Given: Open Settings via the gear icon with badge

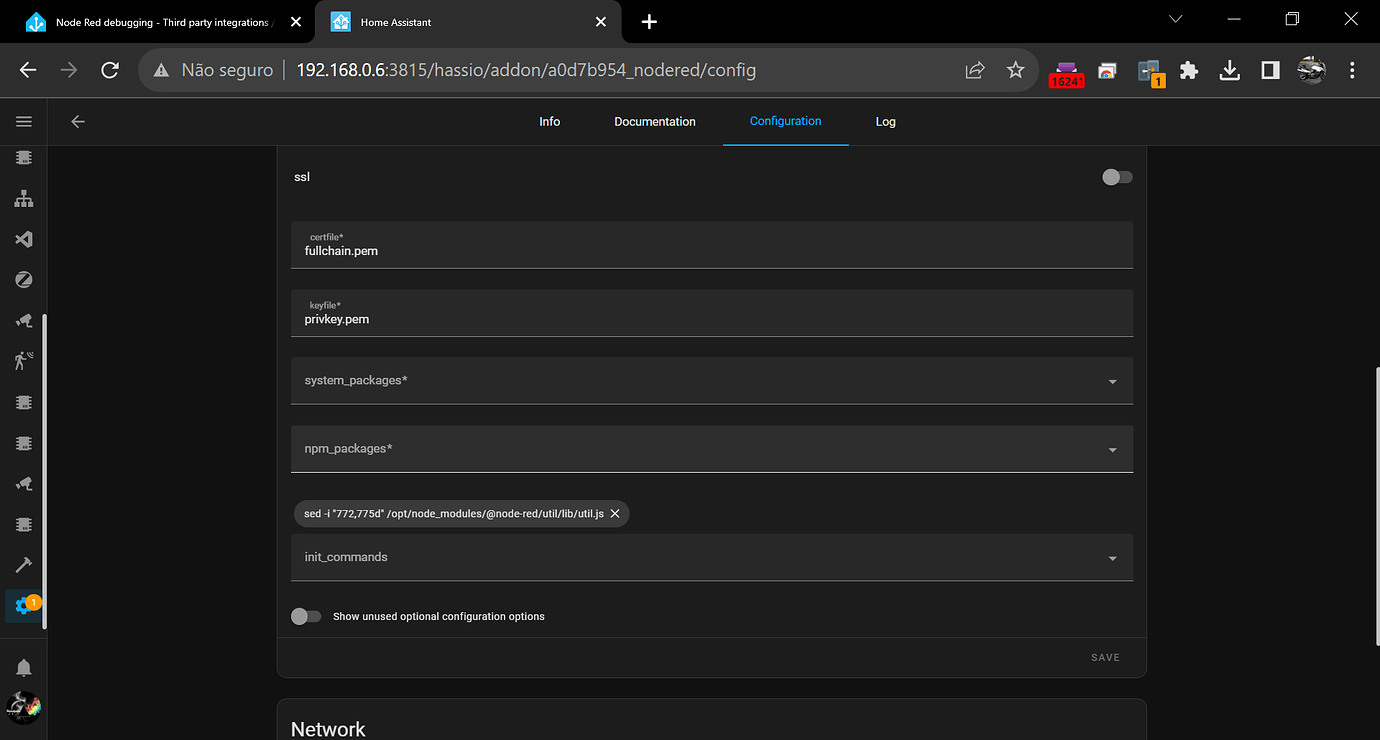Looking at the screenshot, I should [23, 605].
